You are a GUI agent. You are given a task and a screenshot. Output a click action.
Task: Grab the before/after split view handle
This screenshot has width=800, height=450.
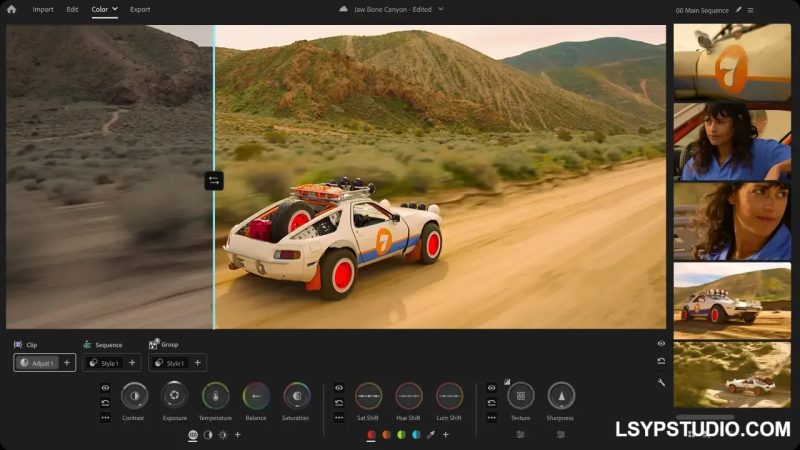pos(214,181)
